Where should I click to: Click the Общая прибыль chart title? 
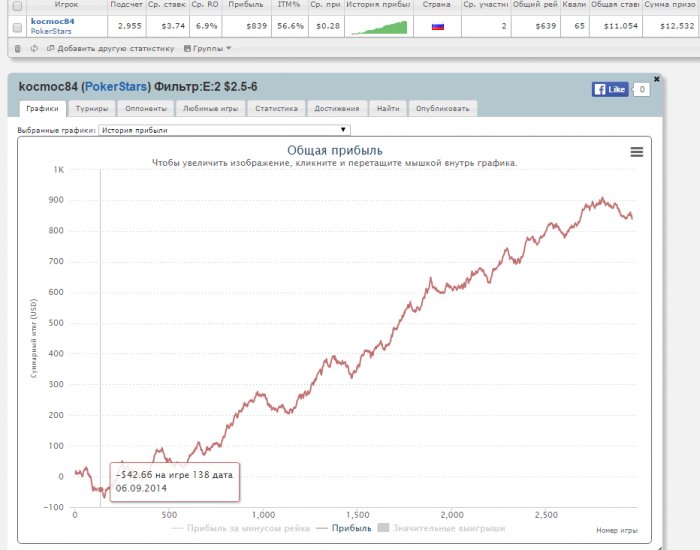coord(335,150)
